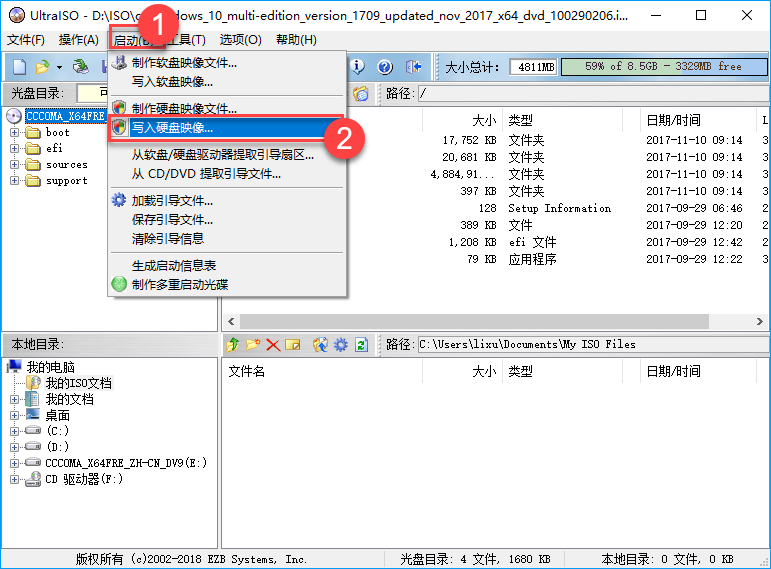Expand the 我的文档 tree node
The width and height of the screenshot is (771, 569).
(14, 399)
